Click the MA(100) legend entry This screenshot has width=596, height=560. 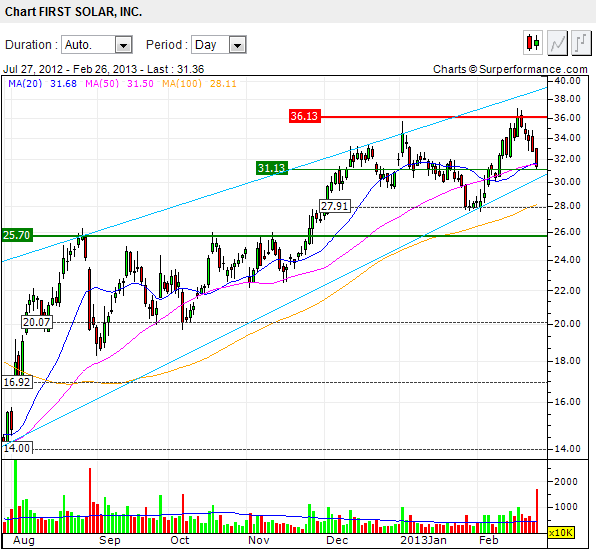(x=199, y=83)
